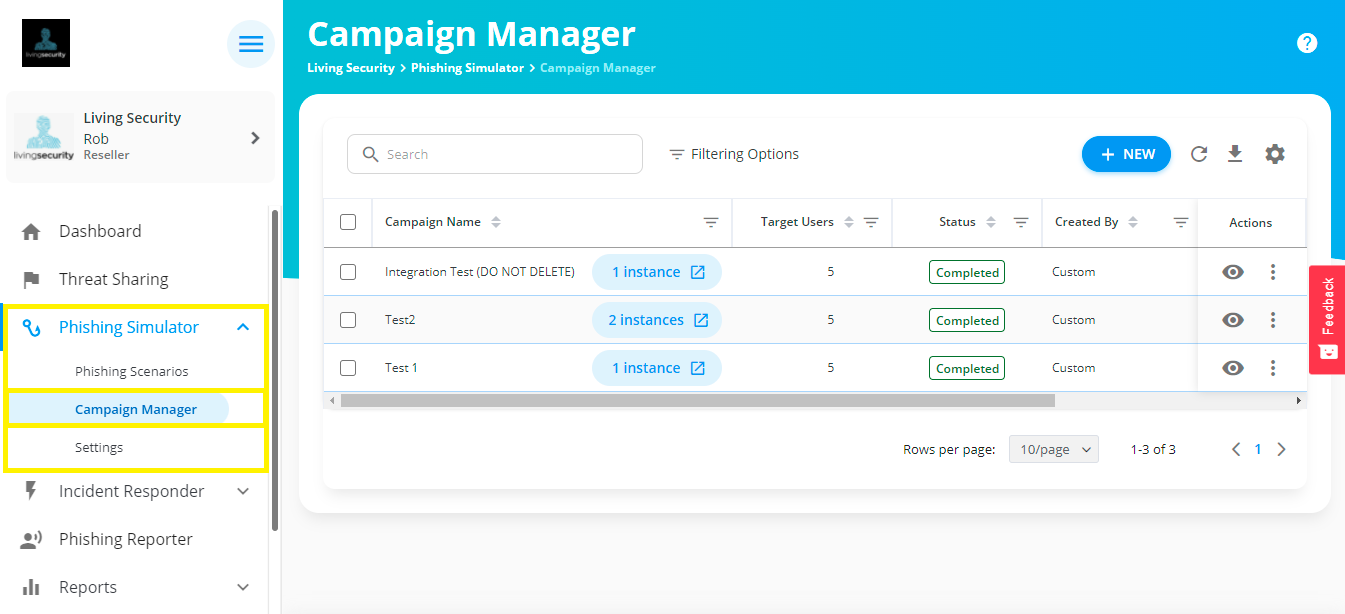Click the download campaigns icon
This screenshot has width=1345, height=614.
tap(1235, 154)
